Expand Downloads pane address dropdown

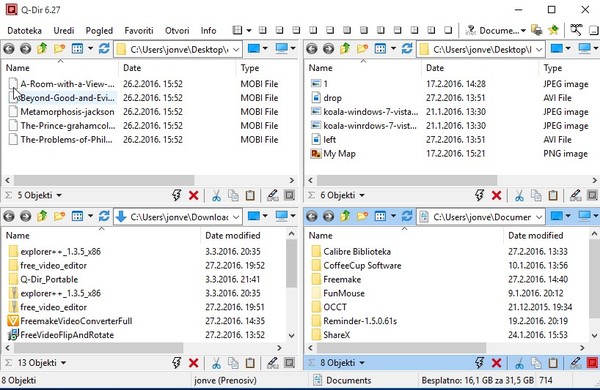tap(236, 217)
